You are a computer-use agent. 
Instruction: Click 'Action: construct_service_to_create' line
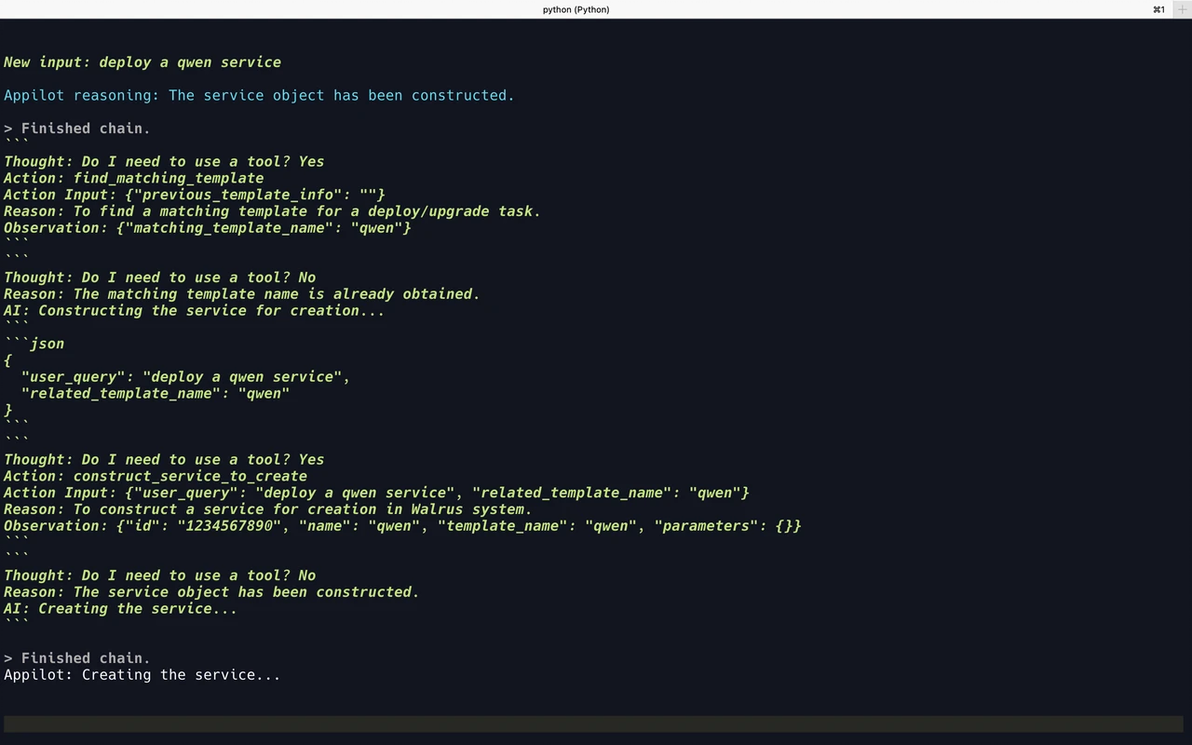click(155, 476)
